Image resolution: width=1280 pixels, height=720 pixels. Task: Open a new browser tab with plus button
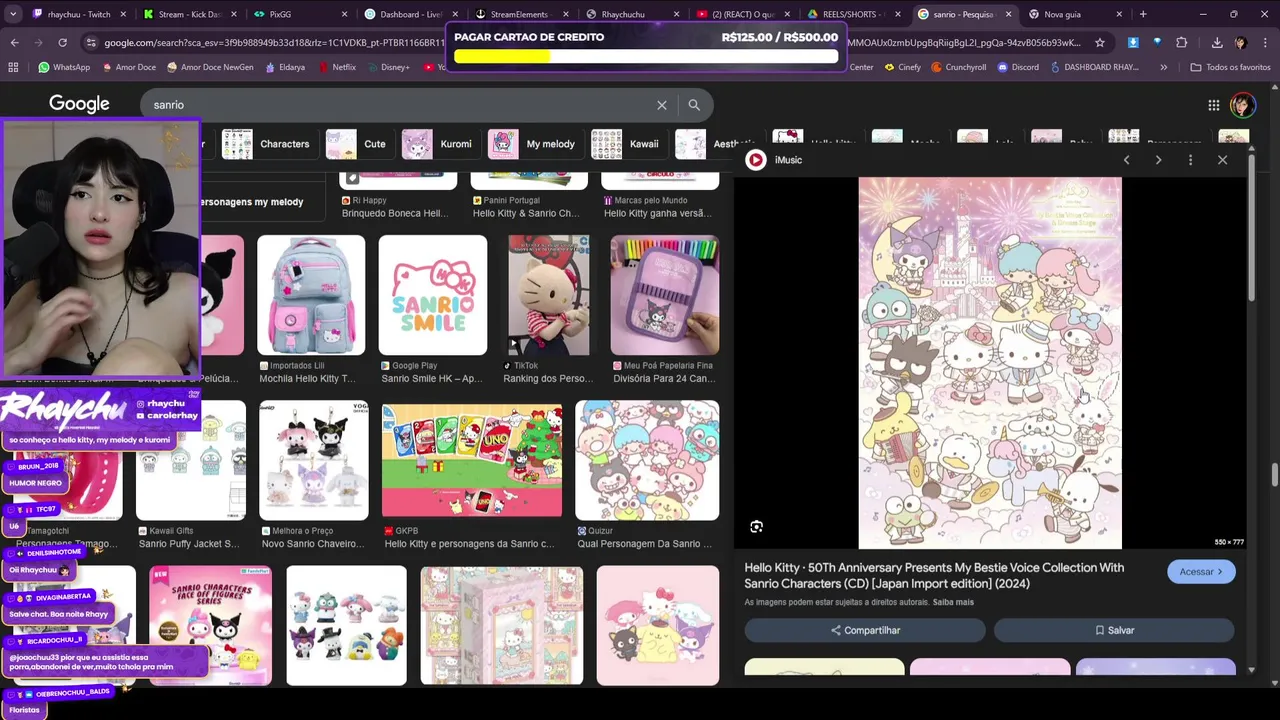click(x=1143, y=14)
